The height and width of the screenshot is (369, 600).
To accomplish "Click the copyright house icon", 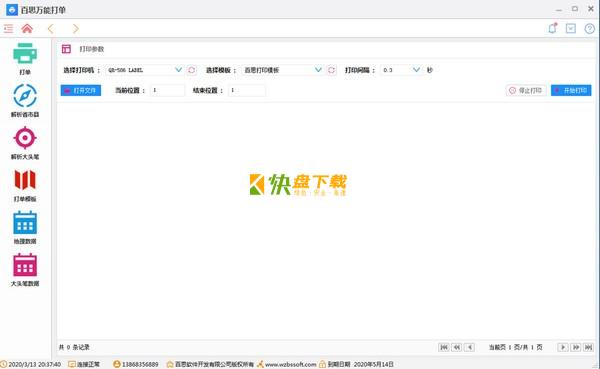I will [170, 364].
